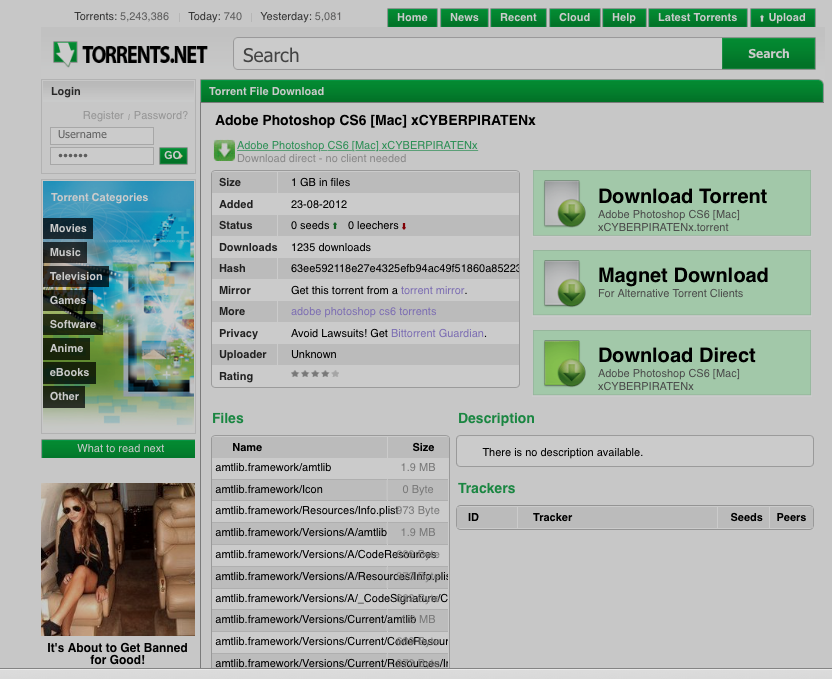The width and height of the screenshot is (832, 679).
Task: Open the Password? recovery link
Action: [161, 115]
